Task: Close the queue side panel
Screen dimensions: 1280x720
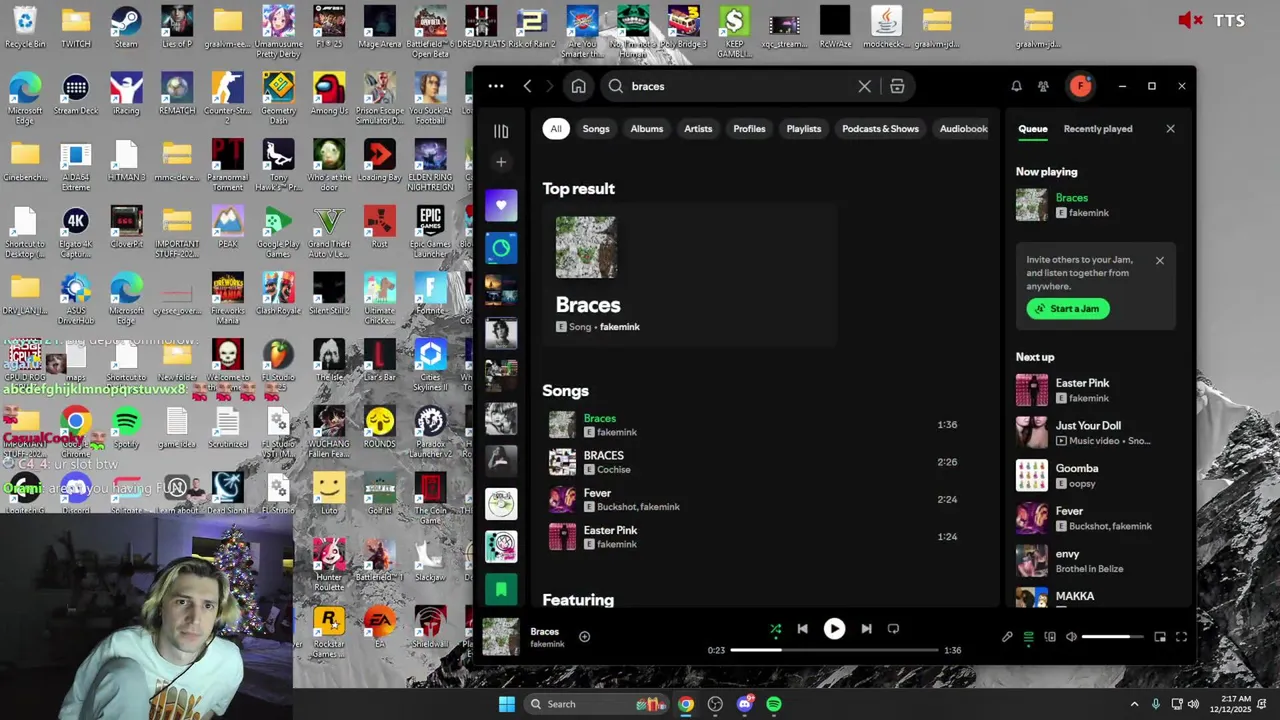Action: 1170,129
